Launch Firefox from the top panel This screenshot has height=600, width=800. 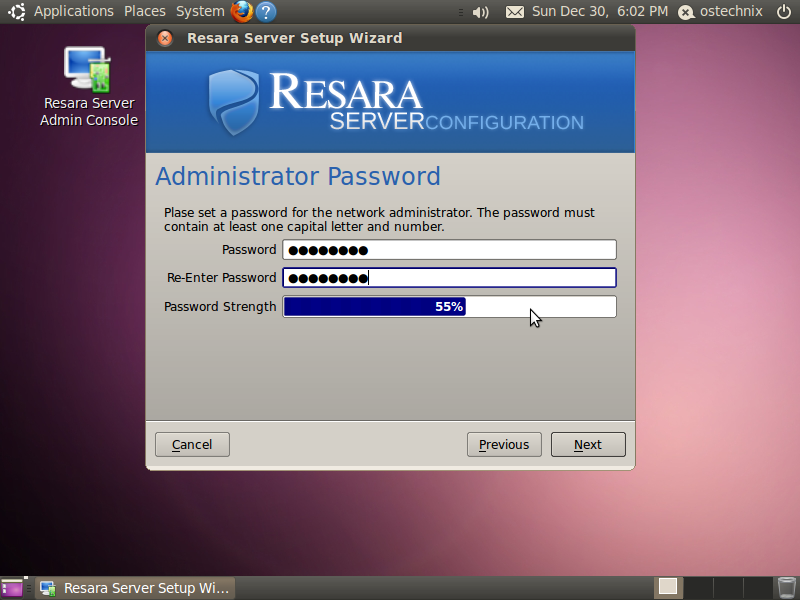point(242,11)
